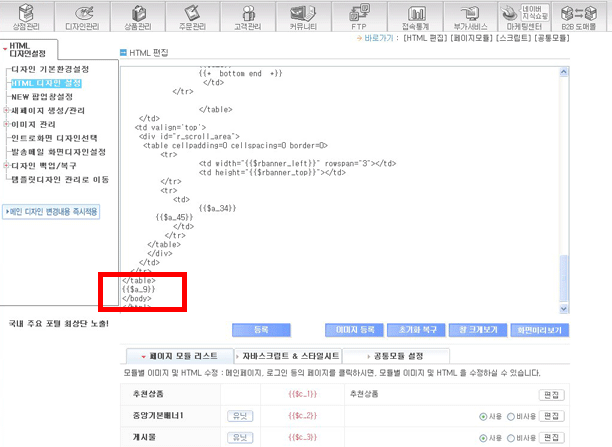The height and width of the screenshot is (447, 612).
Task: Expand the 디자인 백업/복구 tree node
Action: [6, 165]
